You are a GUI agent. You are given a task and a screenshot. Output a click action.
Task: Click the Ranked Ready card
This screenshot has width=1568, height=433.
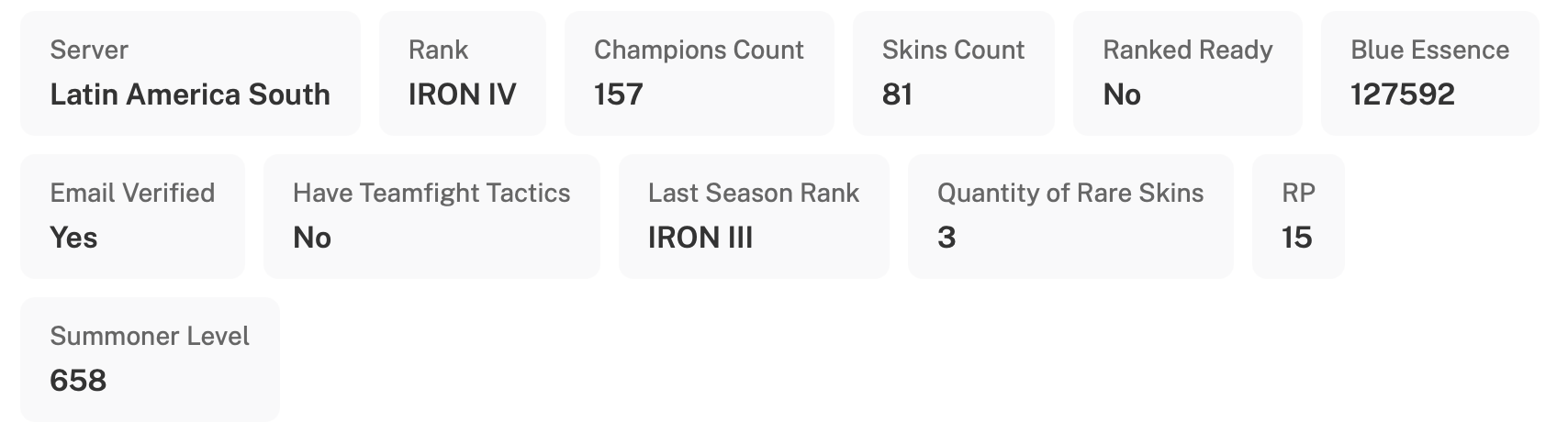point(1187,73)
